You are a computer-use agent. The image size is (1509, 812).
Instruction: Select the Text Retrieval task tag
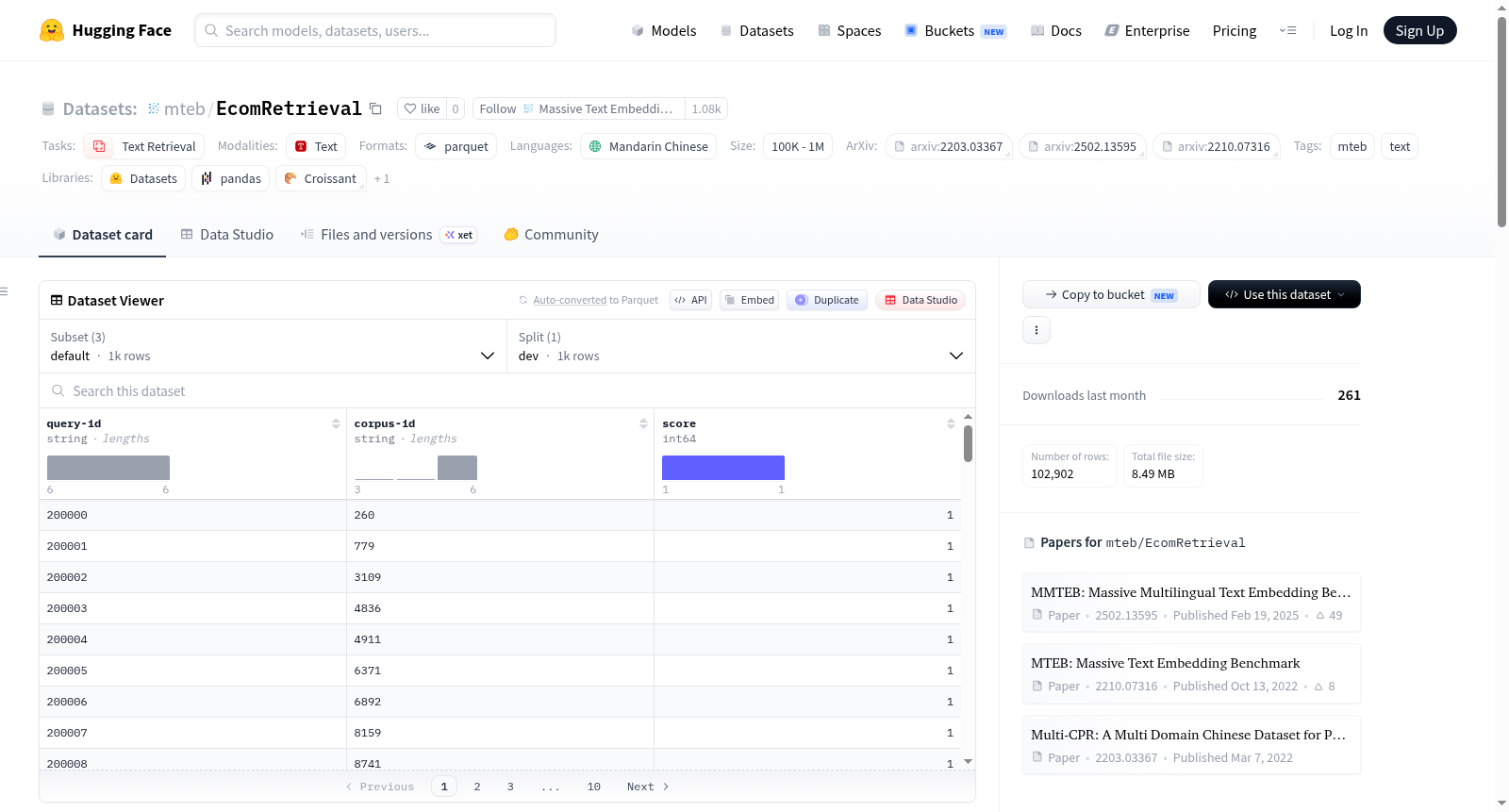(x=144, y=146)
